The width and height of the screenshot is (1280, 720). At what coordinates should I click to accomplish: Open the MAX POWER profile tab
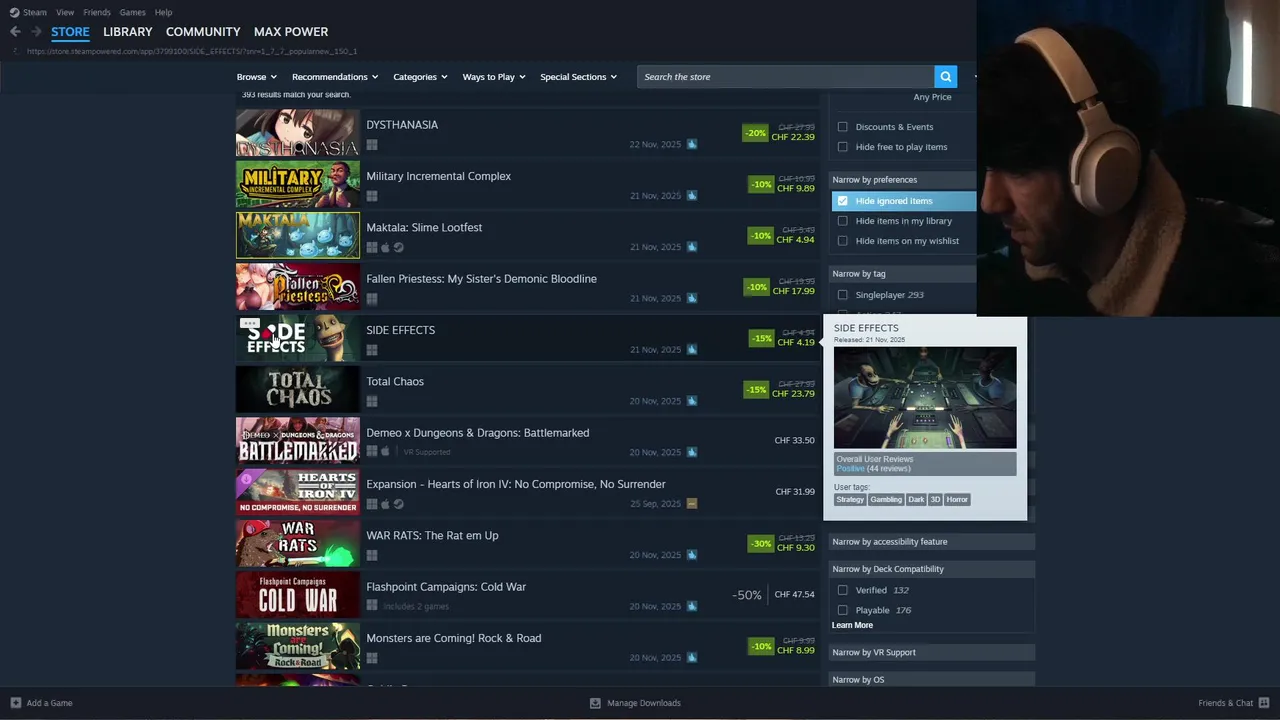pos(291,32)
